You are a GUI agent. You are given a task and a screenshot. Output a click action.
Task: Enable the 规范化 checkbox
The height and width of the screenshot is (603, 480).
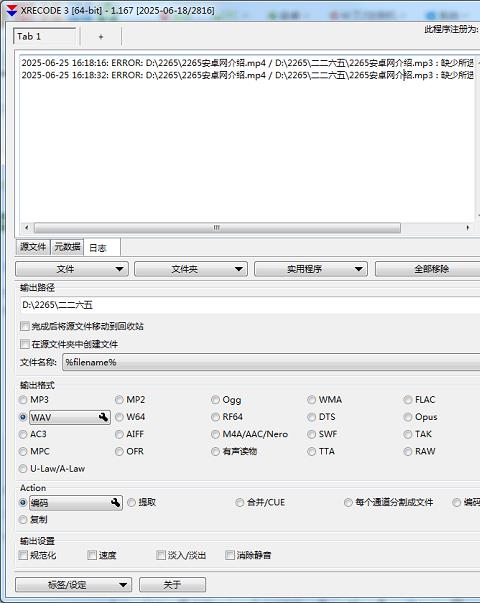coord(23,555)
